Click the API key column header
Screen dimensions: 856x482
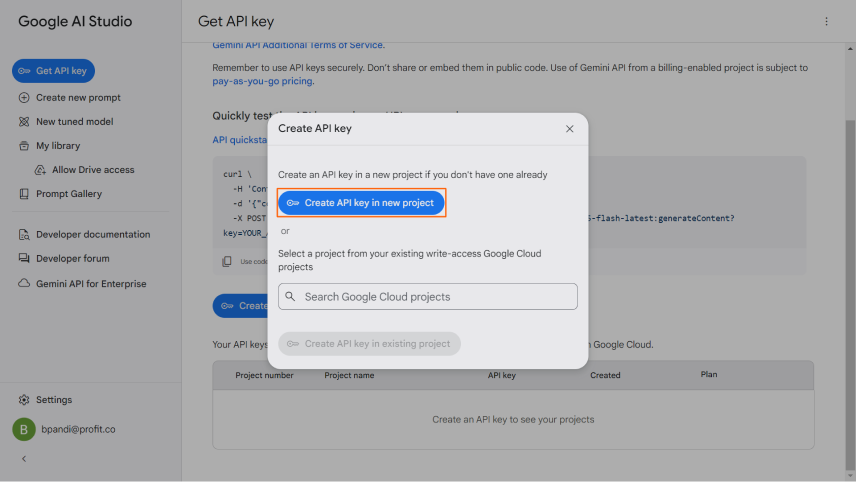502,375
